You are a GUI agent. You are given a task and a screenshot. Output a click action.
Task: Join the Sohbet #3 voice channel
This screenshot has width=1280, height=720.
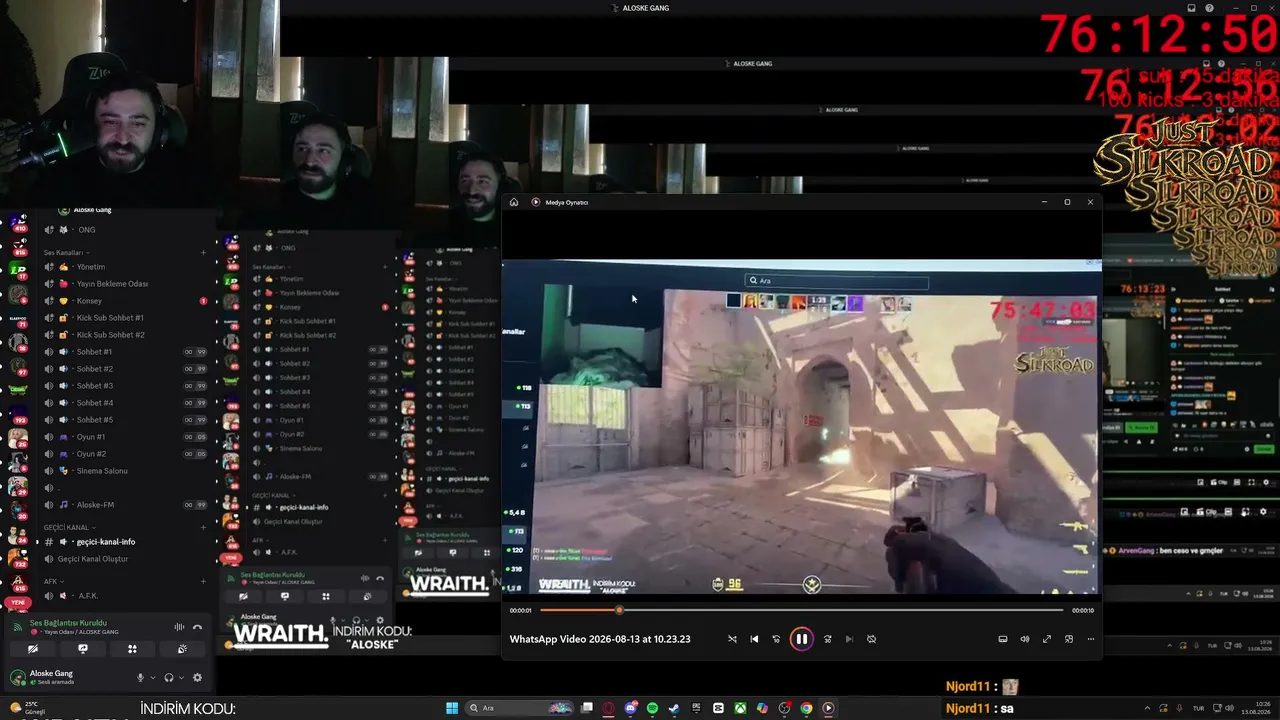coord(124,386)
